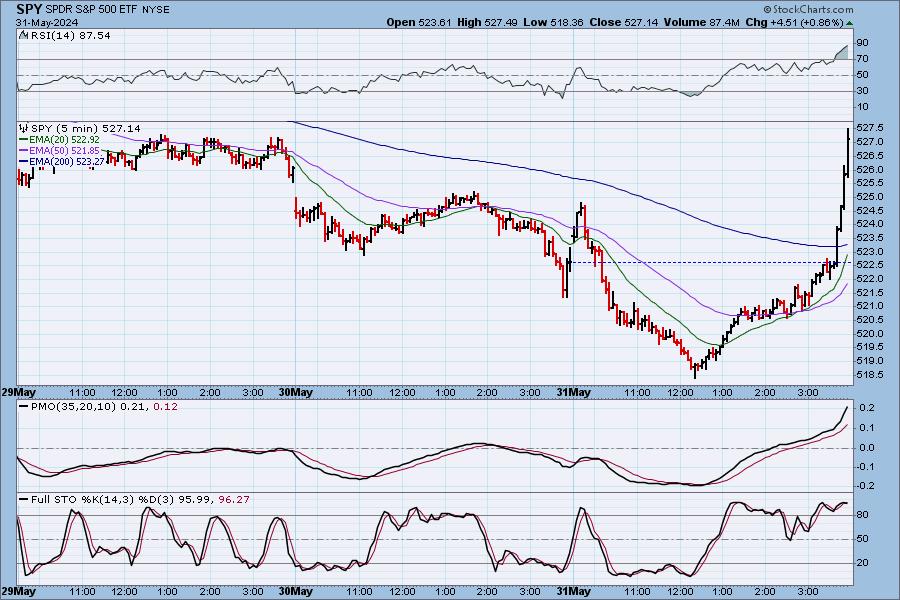The height and width of the screenshot is (600, 900).
Task: Click the "Volume 87.4M" value
Action: 701,22
